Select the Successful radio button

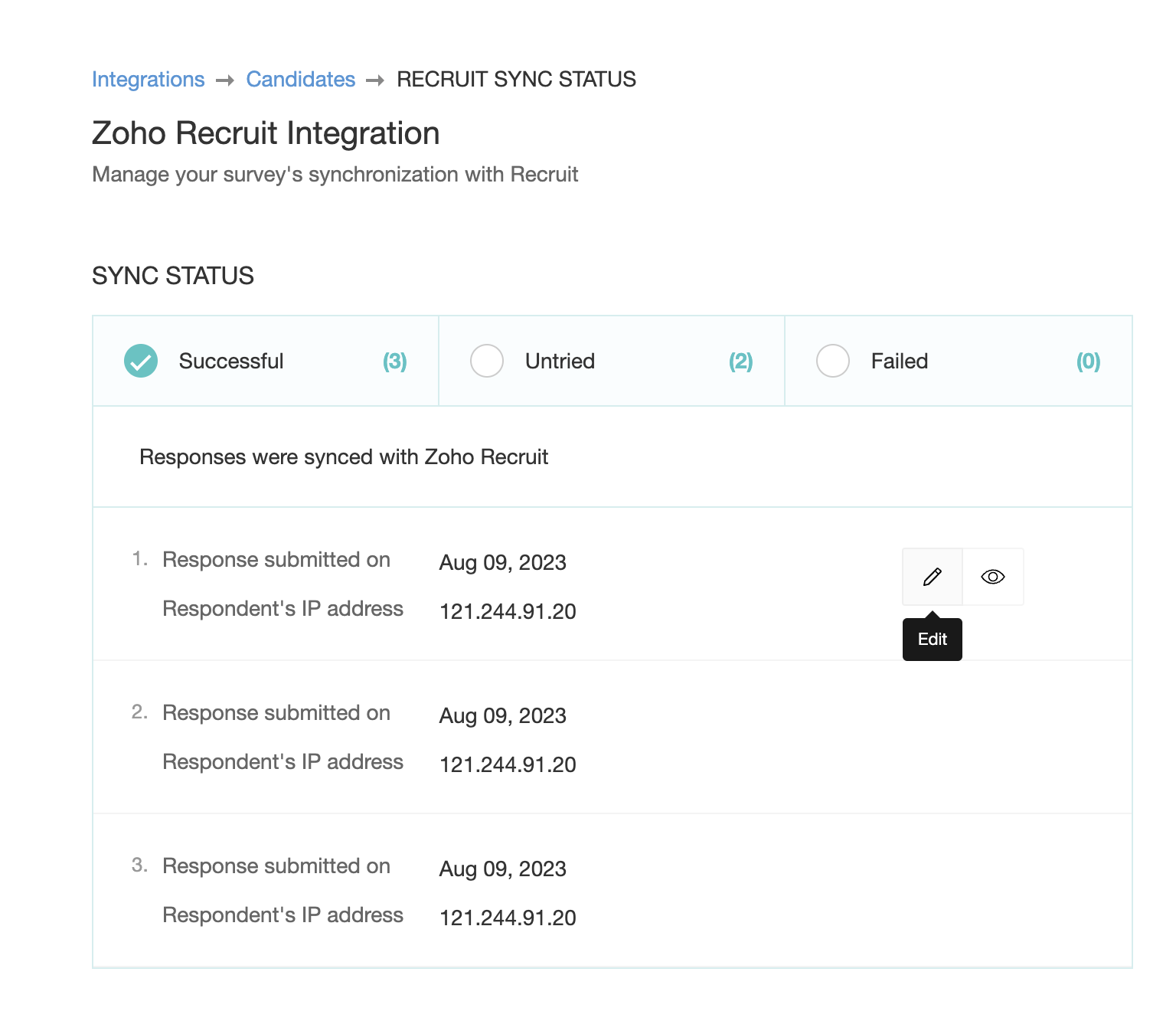click(141, 361)
